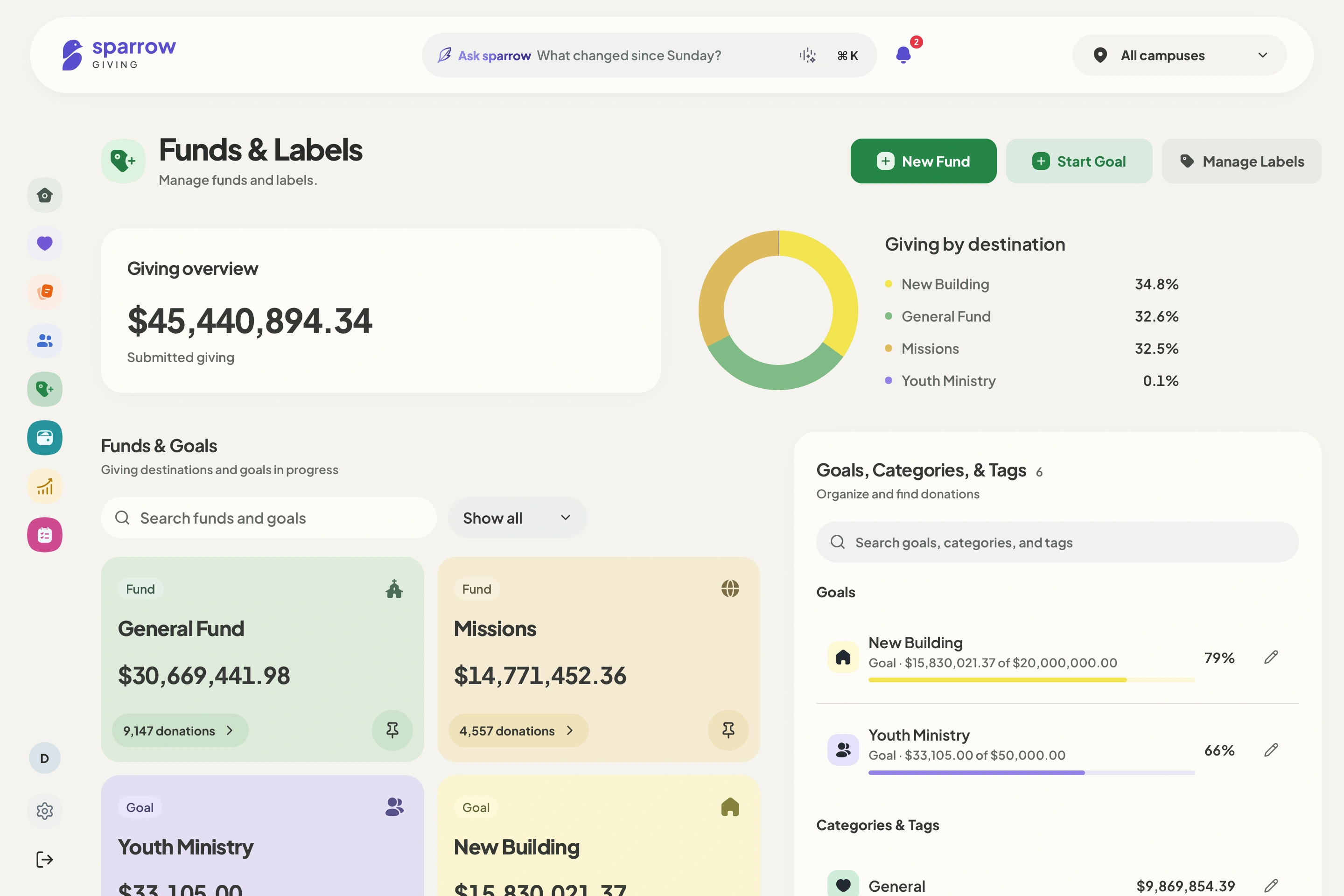Open the notifications bell
Image resolution: width=1344 pixels, height=896 pixels.
[903, 55]
